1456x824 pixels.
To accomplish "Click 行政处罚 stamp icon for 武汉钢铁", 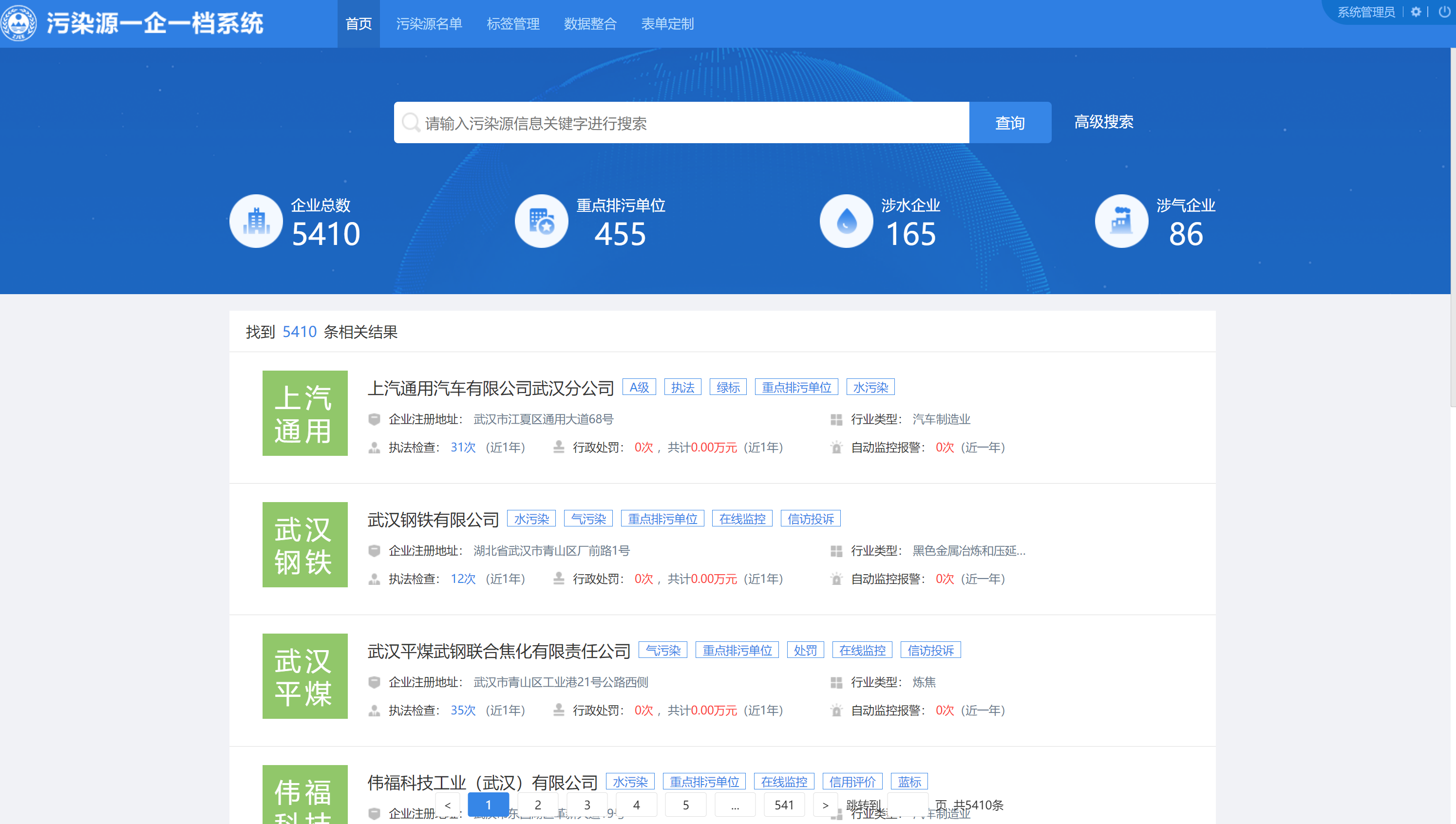I will click(x=558, y=579).
